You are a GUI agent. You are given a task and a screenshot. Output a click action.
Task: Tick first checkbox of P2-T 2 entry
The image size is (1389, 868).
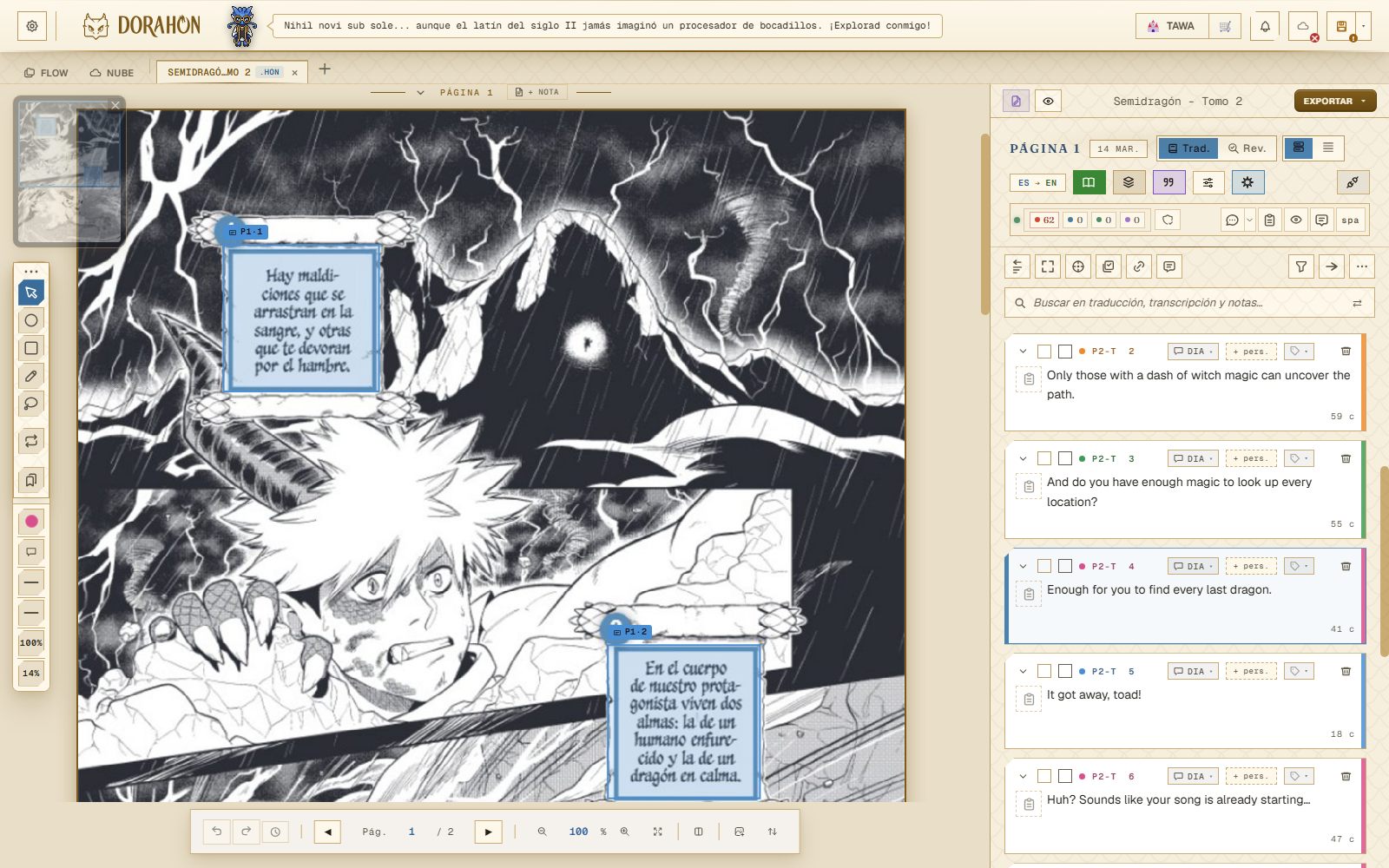click(1044, 352)
